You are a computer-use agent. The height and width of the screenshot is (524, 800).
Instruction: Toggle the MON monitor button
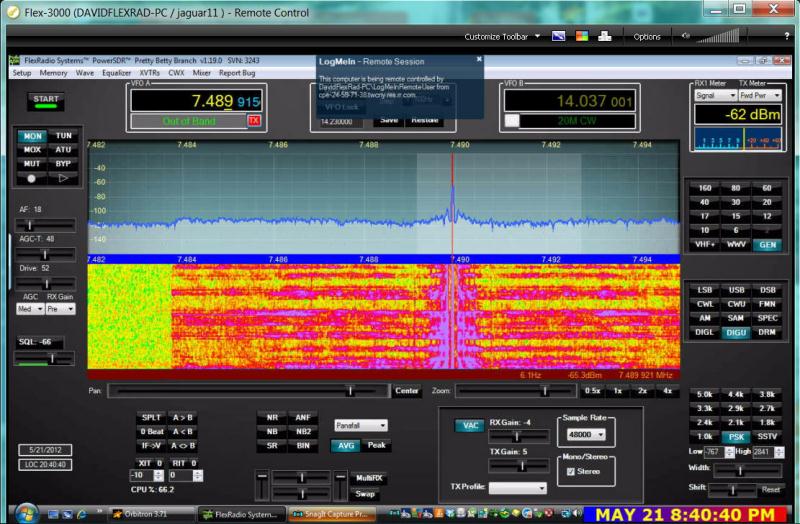click(32, 136)
